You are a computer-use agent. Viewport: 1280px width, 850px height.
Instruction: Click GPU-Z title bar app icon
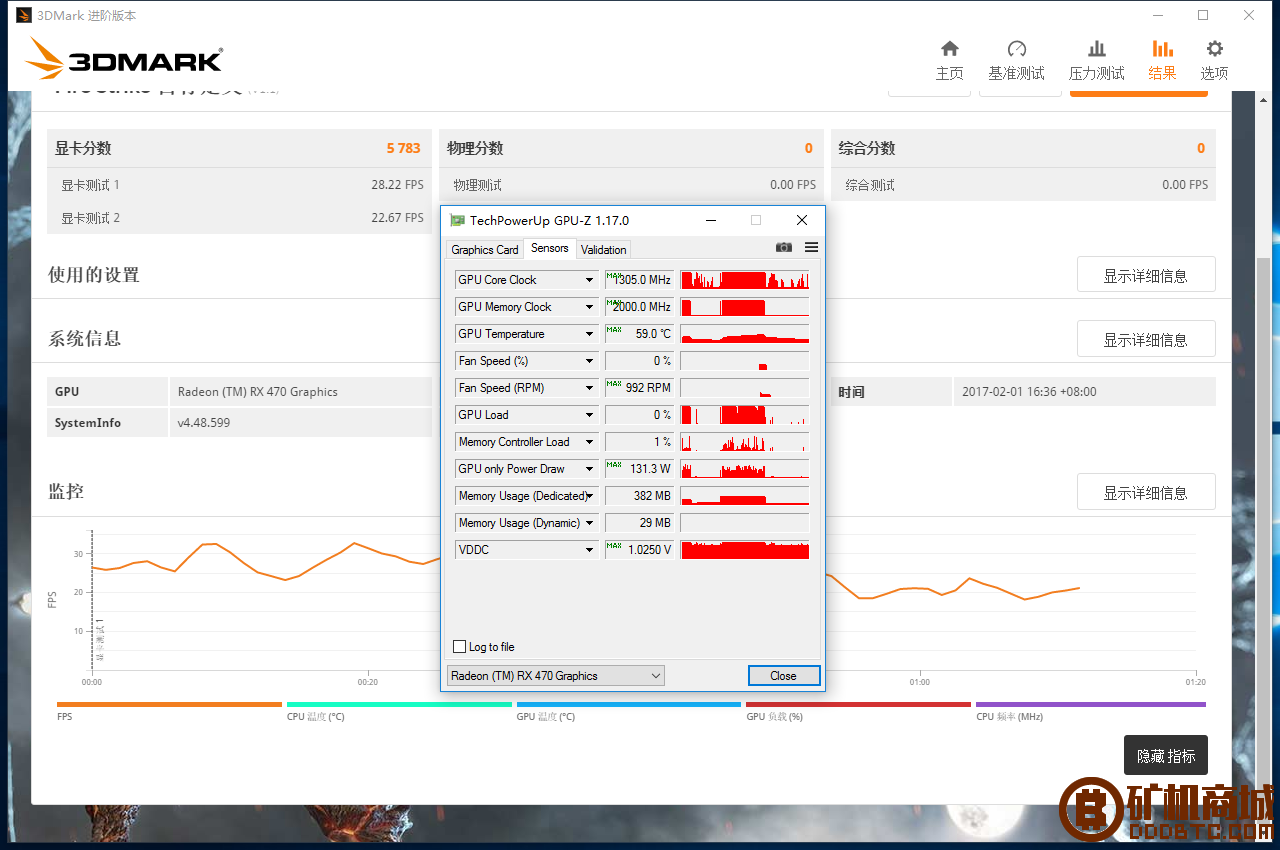(457, 220)
